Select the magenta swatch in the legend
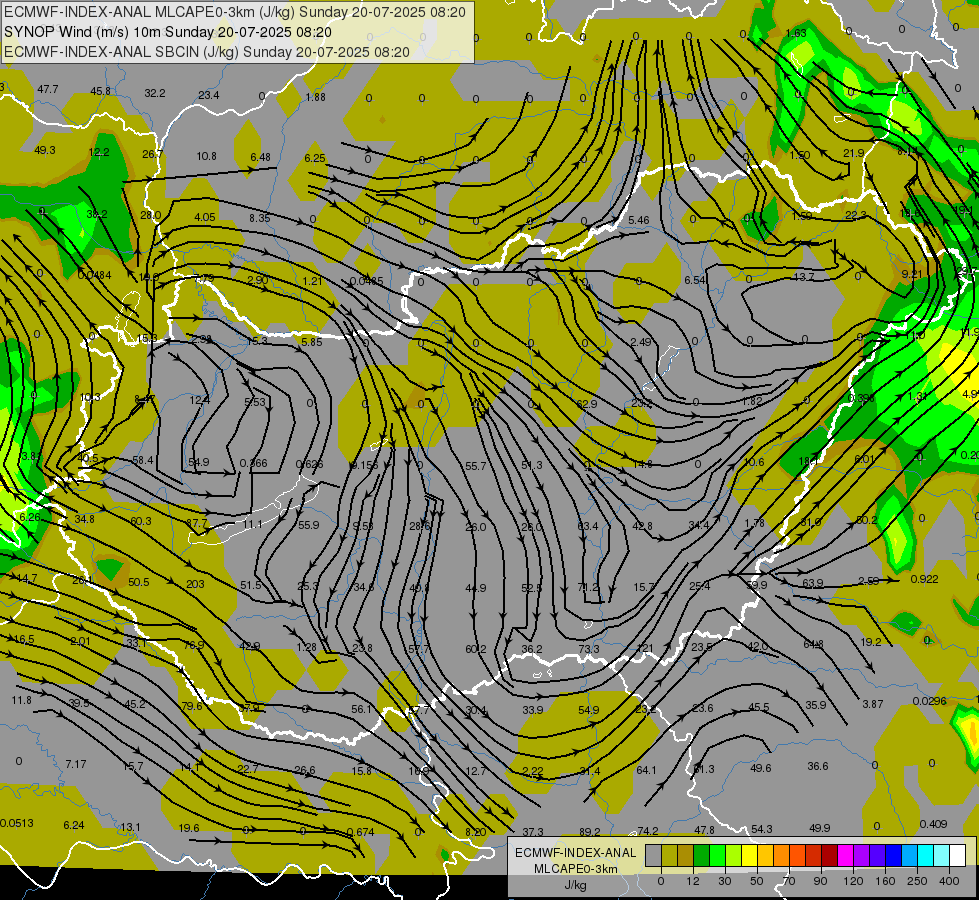This screenshot has width=979, height=900. click(x=846, y=855)
